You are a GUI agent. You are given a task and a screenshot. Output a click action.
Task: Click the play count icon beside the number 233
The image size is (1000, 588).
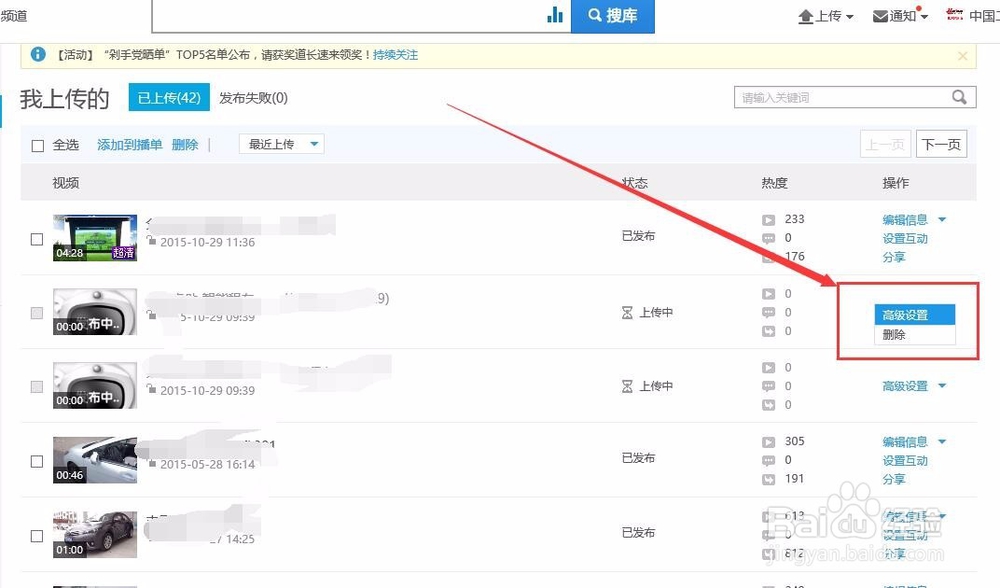769,219
